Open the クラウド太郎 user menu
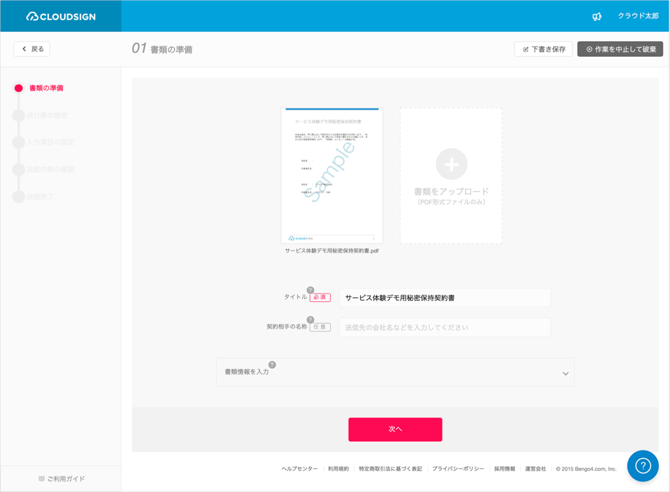This screenshot has width=670, height=492. tap(637, 16)
